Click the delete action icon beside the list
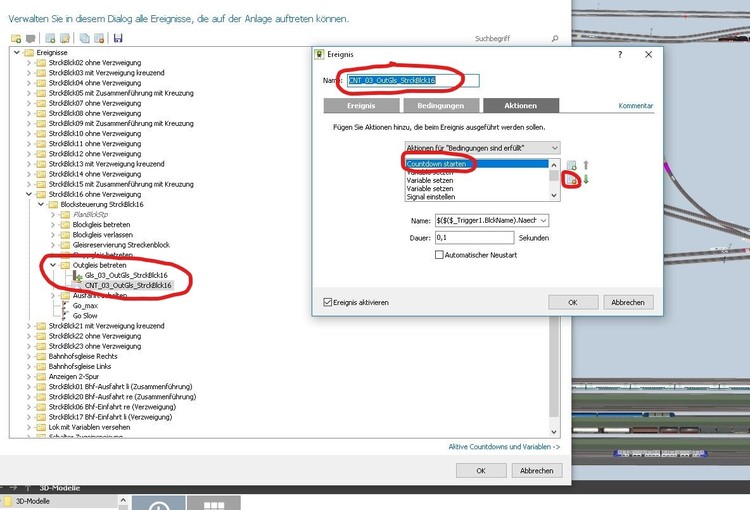750x510 pixels. coord(572,180)
